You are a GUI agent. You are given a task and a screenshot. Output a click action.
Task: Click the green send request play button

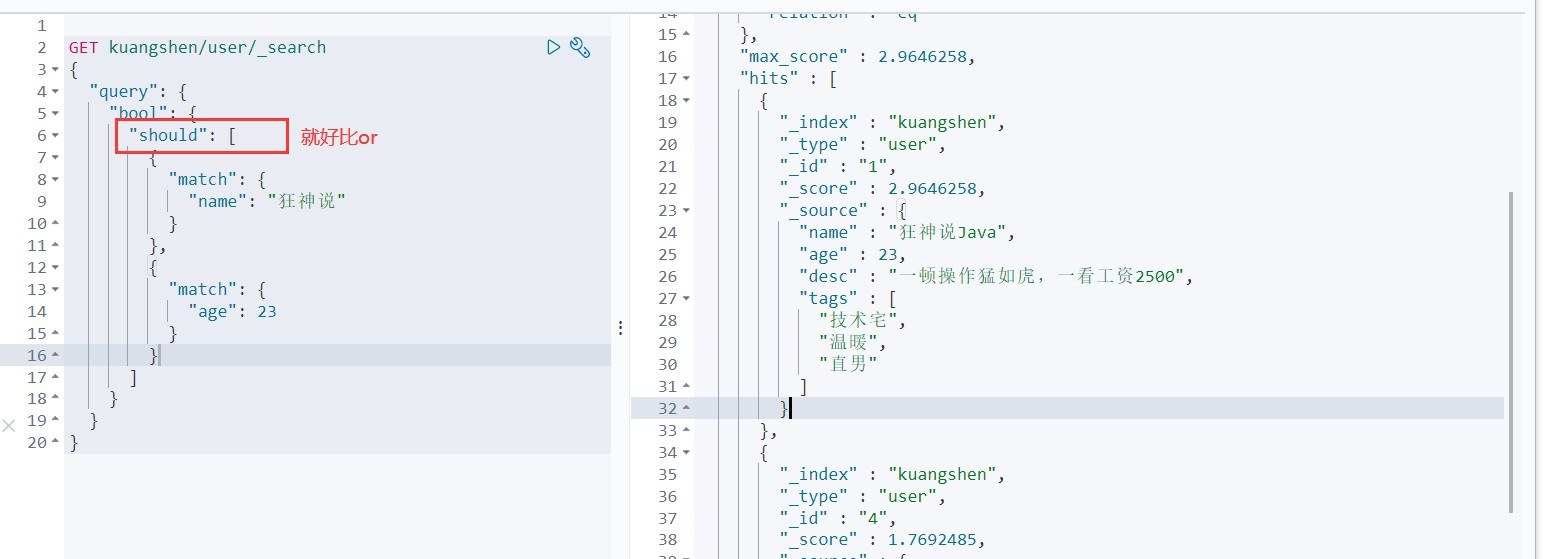(x=553, y=47)
